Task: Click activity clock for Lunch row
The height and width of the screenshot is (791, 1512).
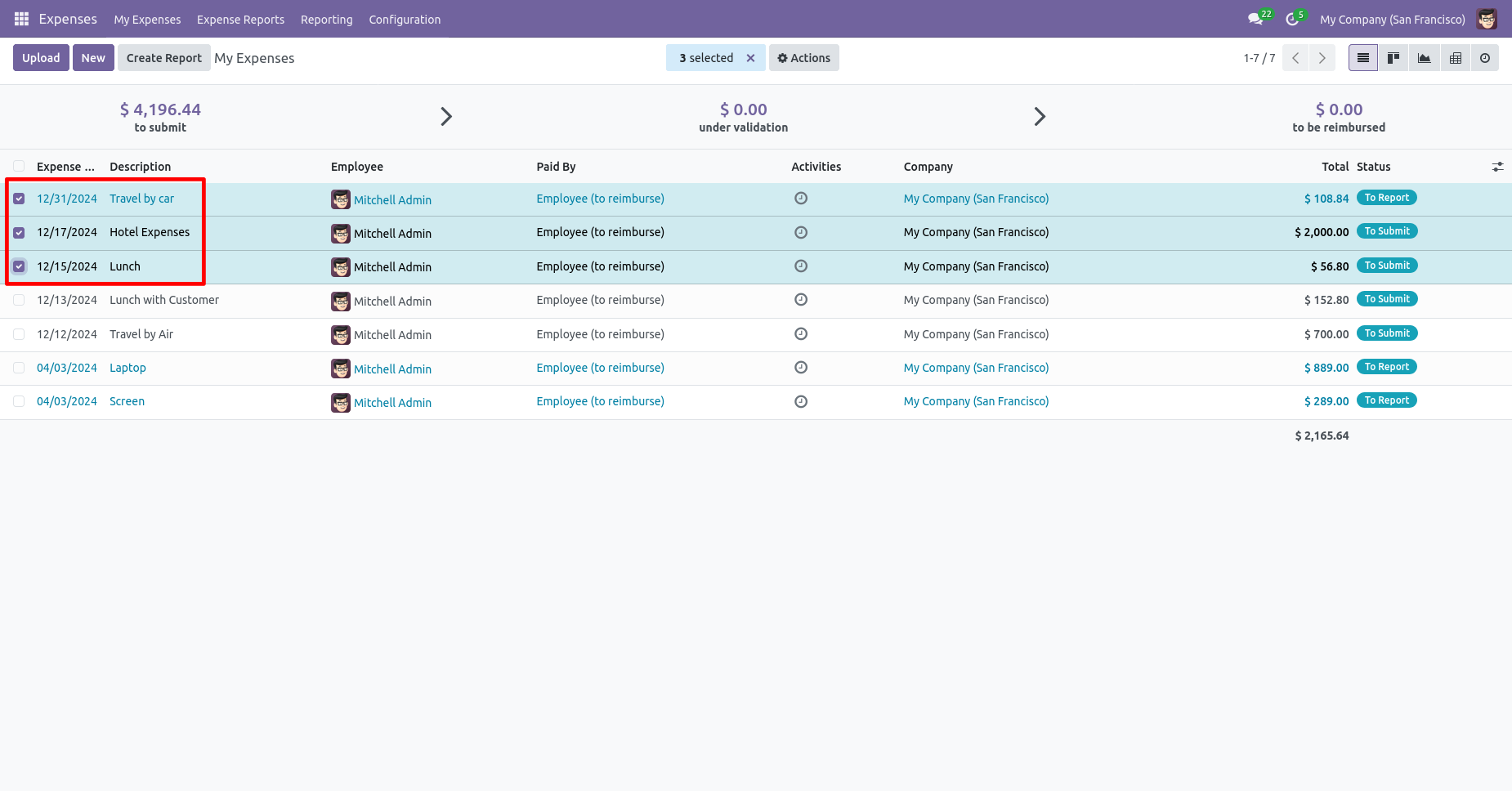Action: pyautogui.click(x=801, y=266)
